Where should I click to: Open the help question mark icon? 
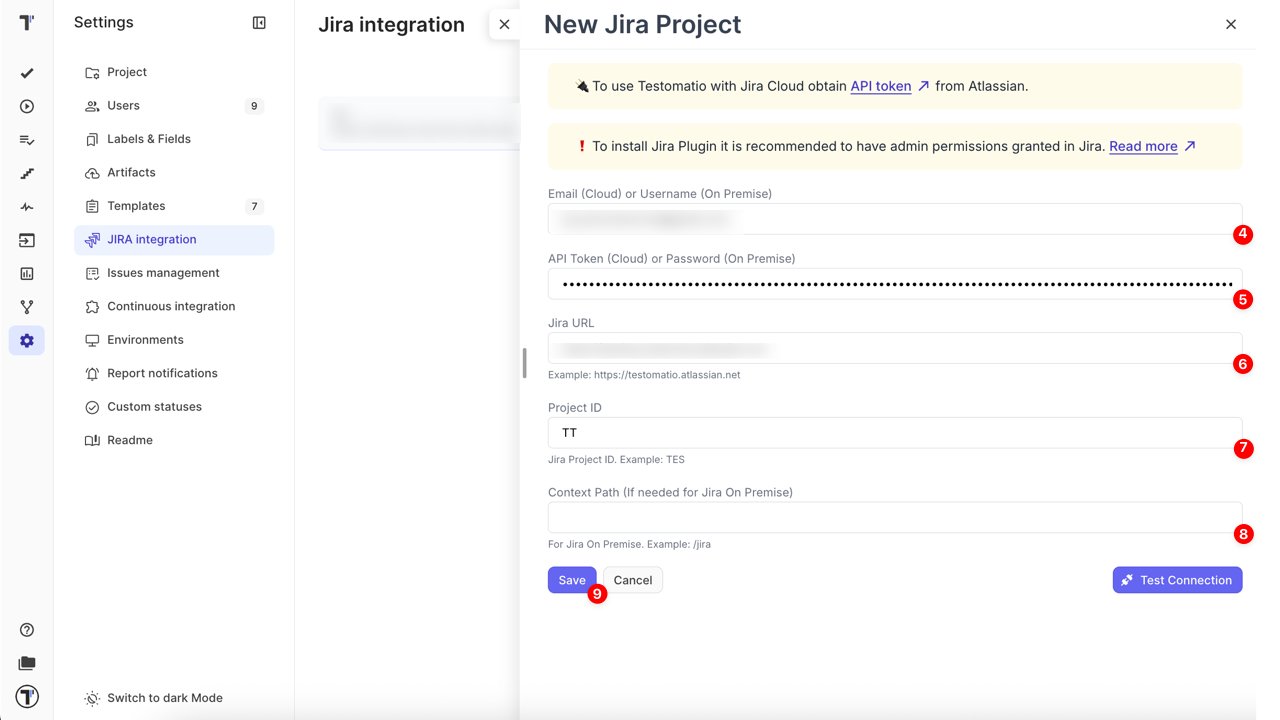pyautogui.click(x=26, y=630)
